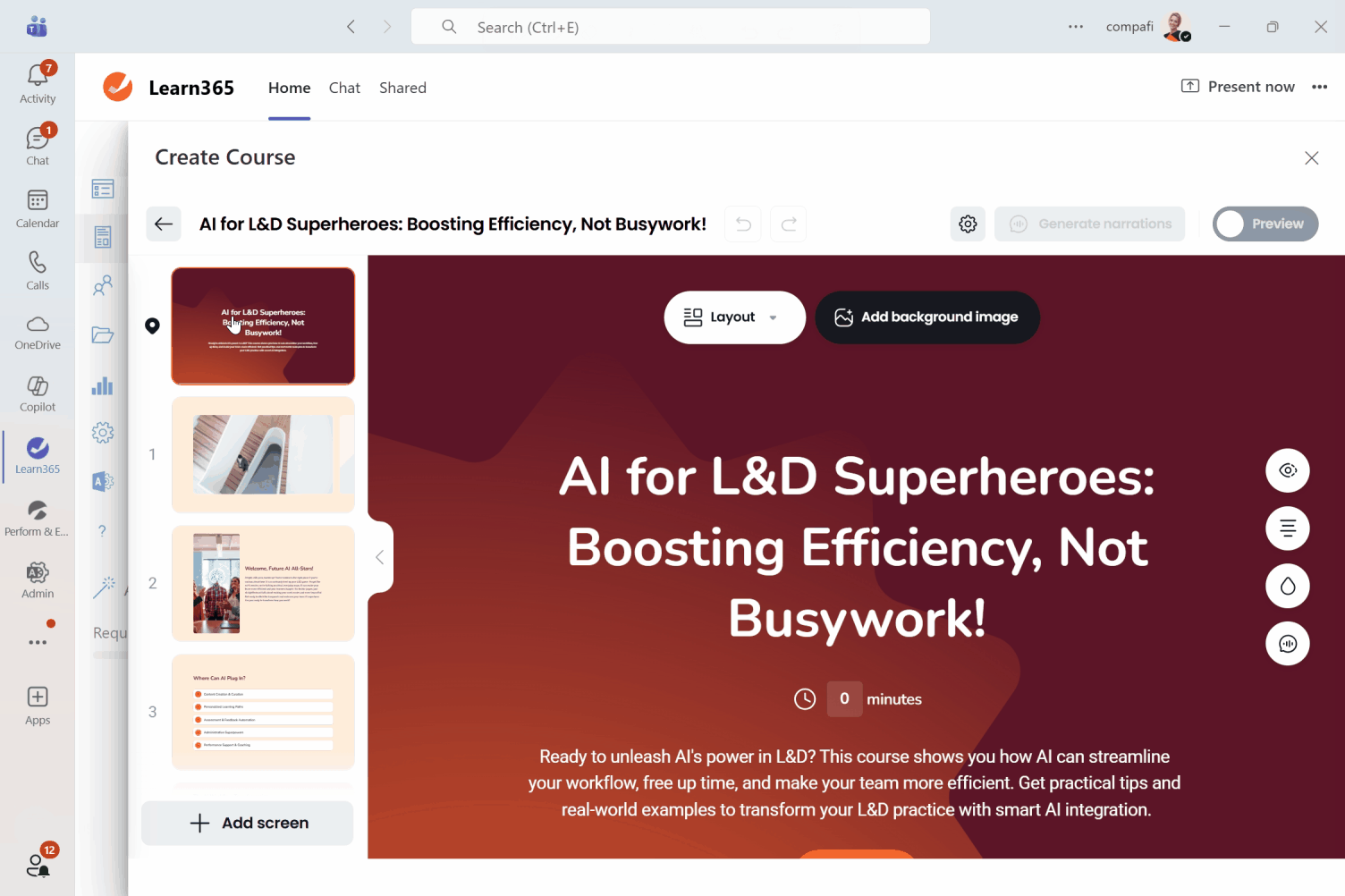Expand the Layout dropdown
Viewport: 1345px width, 896px height.
(733, 317)
